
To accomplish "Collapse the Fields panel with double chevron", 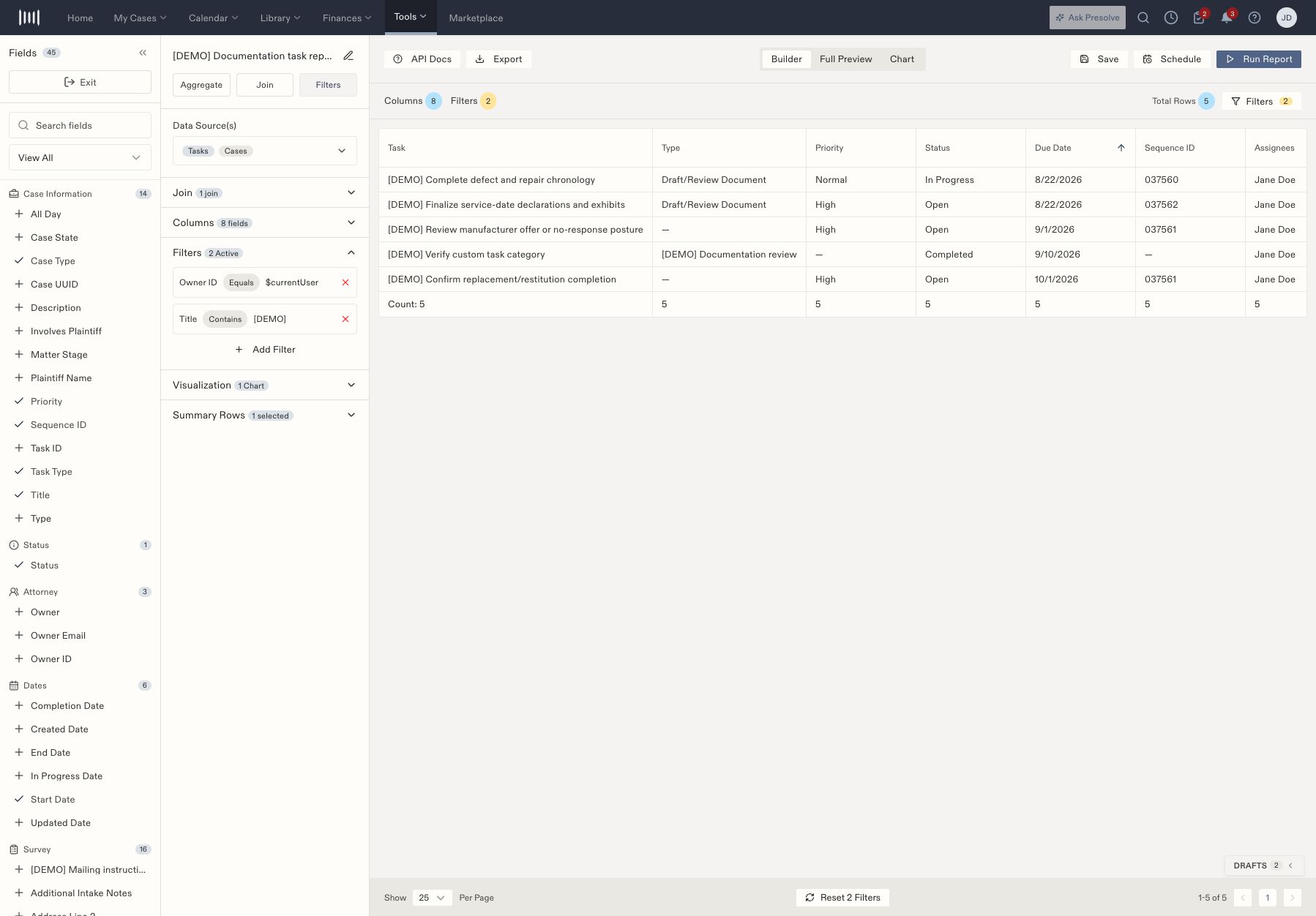I will pyautogui.click(x=143, y=53).
